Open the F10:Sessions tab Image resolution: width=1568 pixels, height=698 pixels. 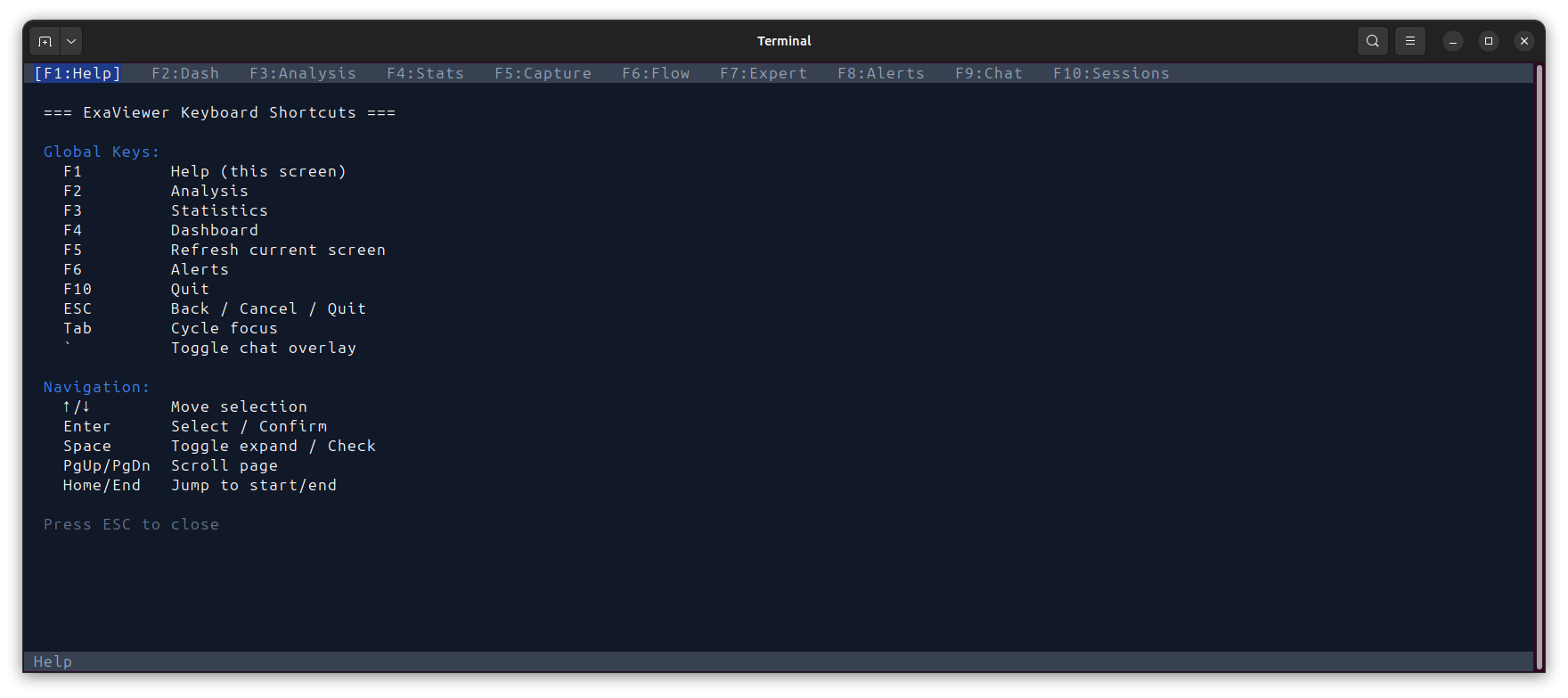click(1111, 73)
